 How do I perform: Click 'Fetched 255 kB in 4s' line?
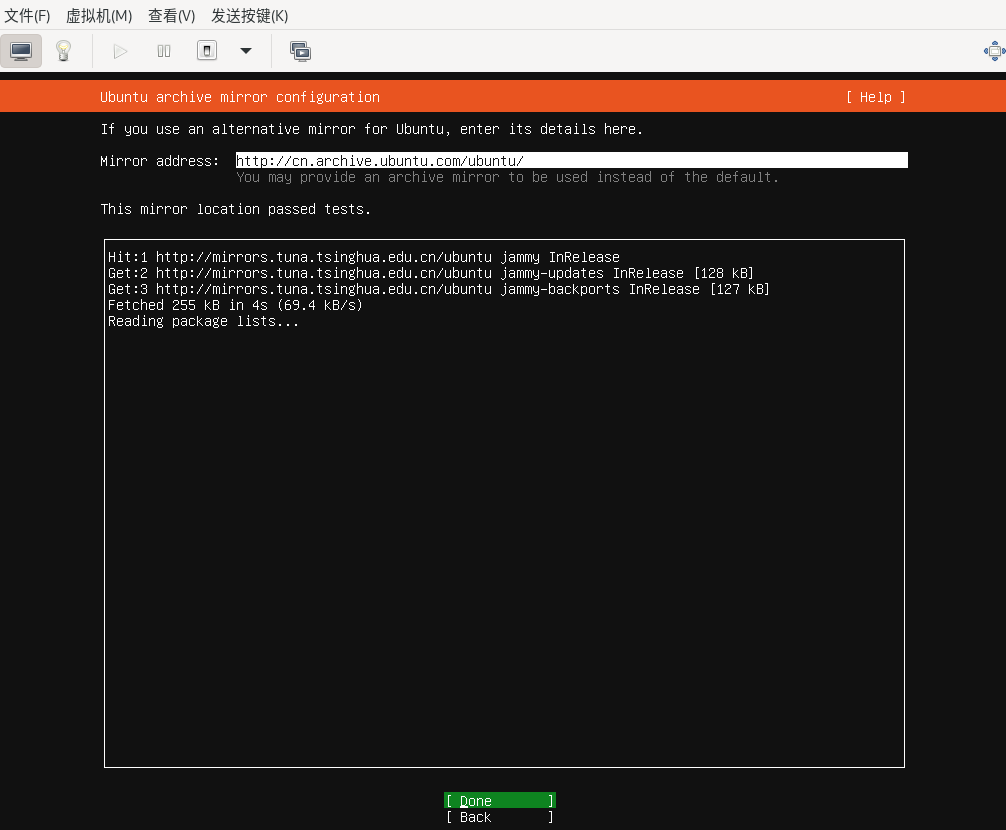(x=235, y=305)
